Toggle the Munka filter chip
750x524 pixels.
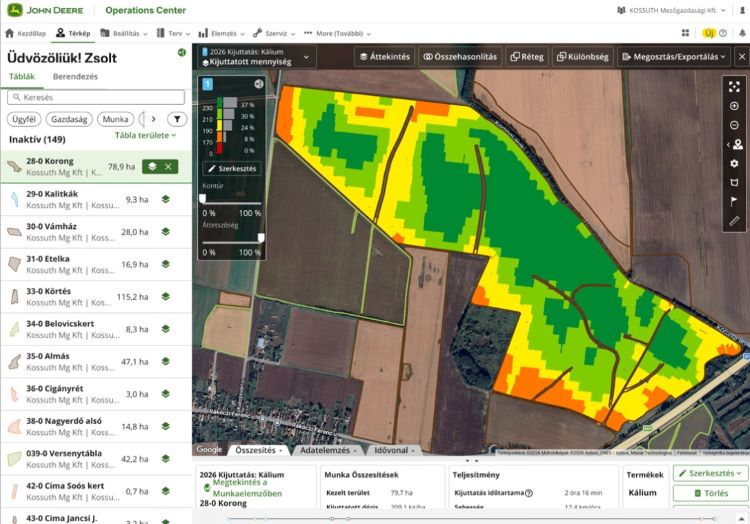(116, 119)
